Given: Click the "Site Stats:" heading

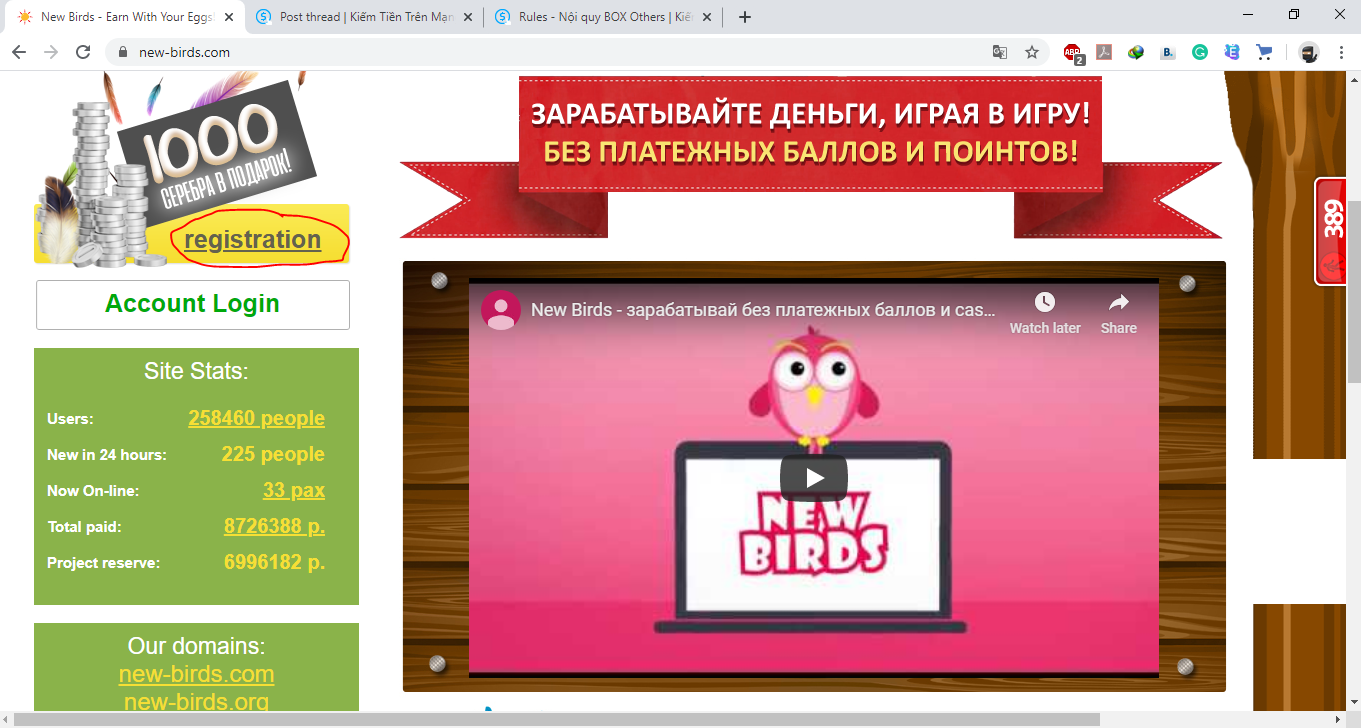Looking at the screenshot, I should 196,371.
